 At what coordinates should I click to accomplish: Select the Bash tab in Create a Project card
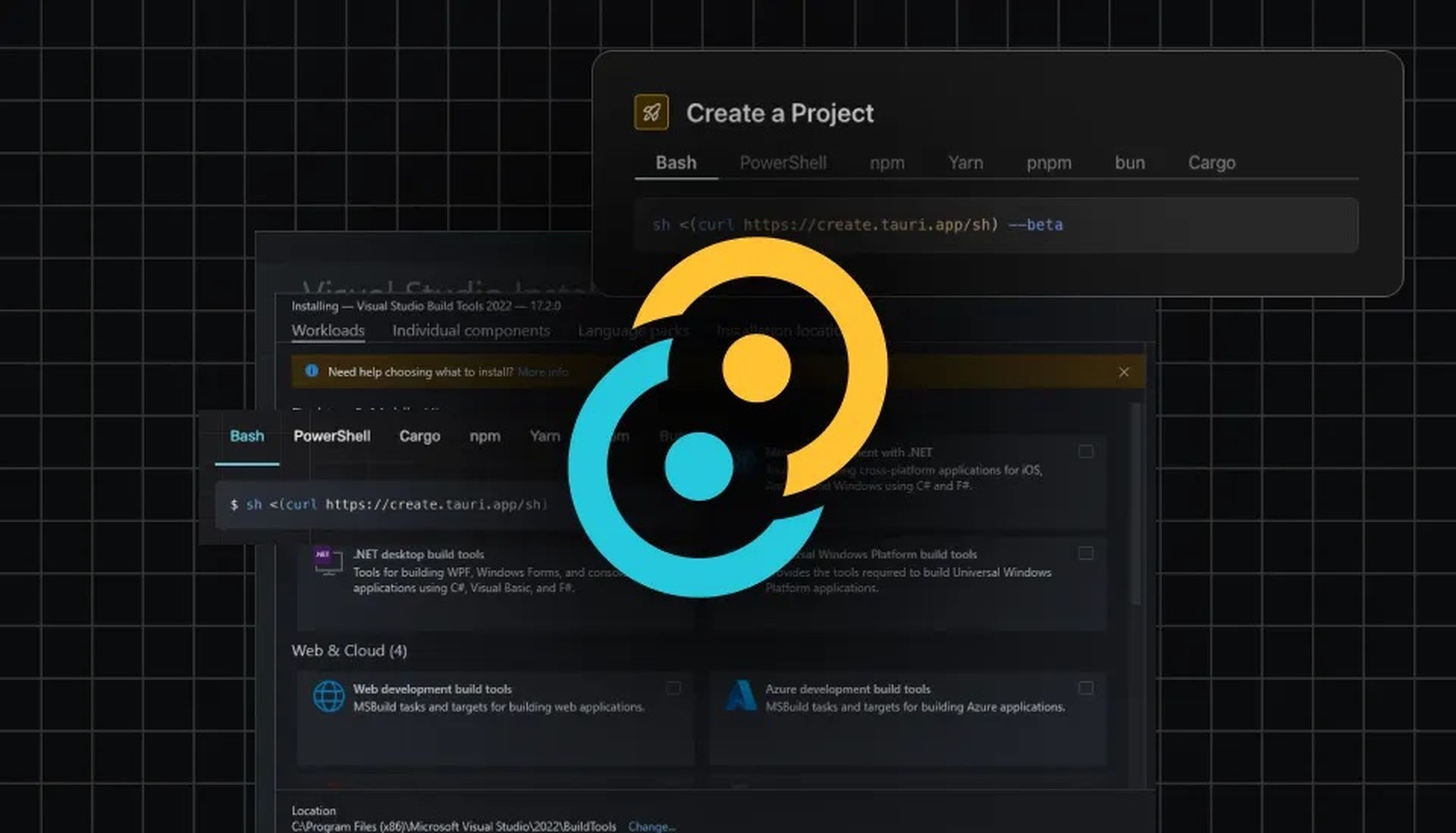676,162
